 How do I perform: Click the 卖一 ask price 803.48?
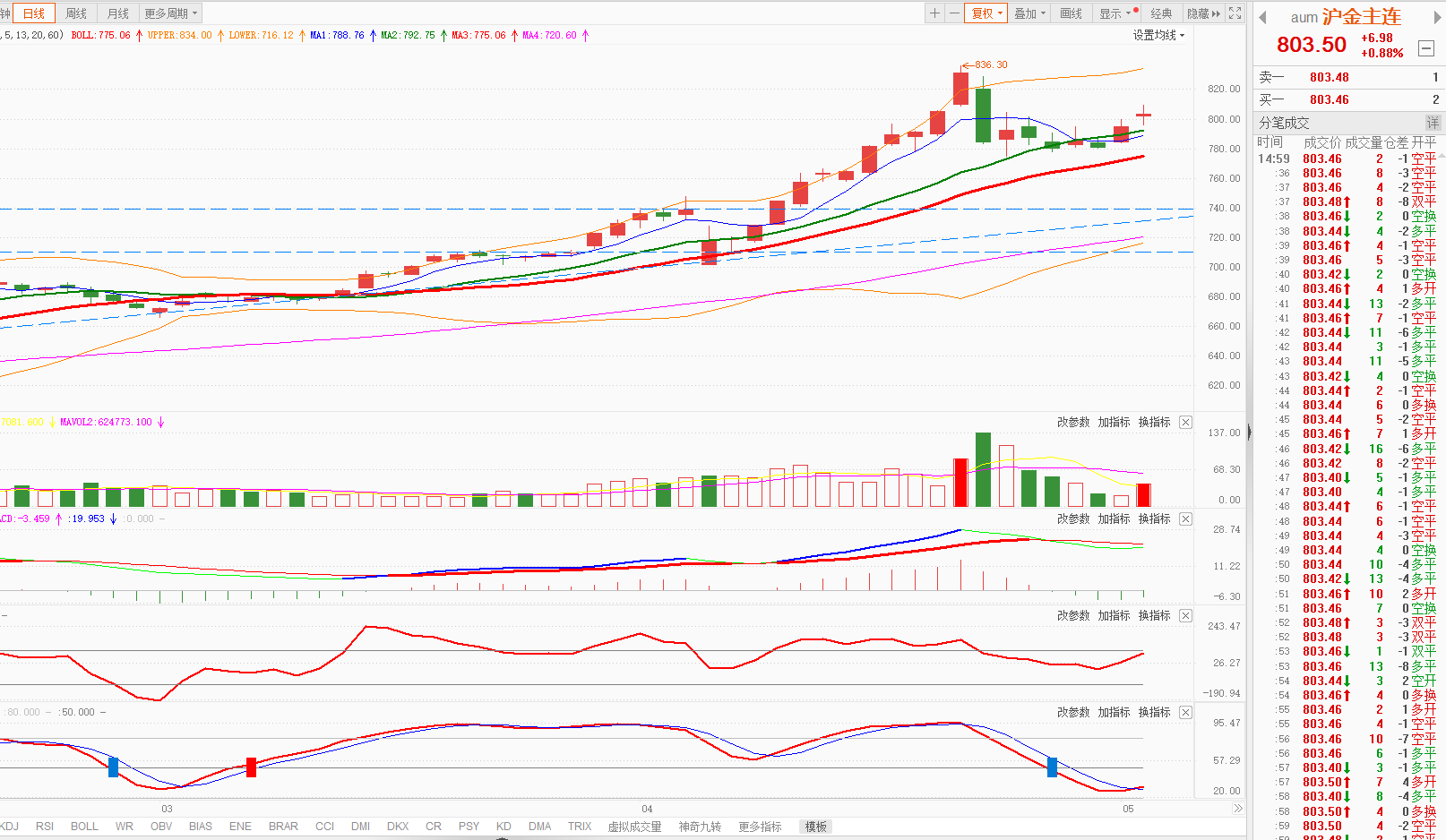pos(1329,77)
